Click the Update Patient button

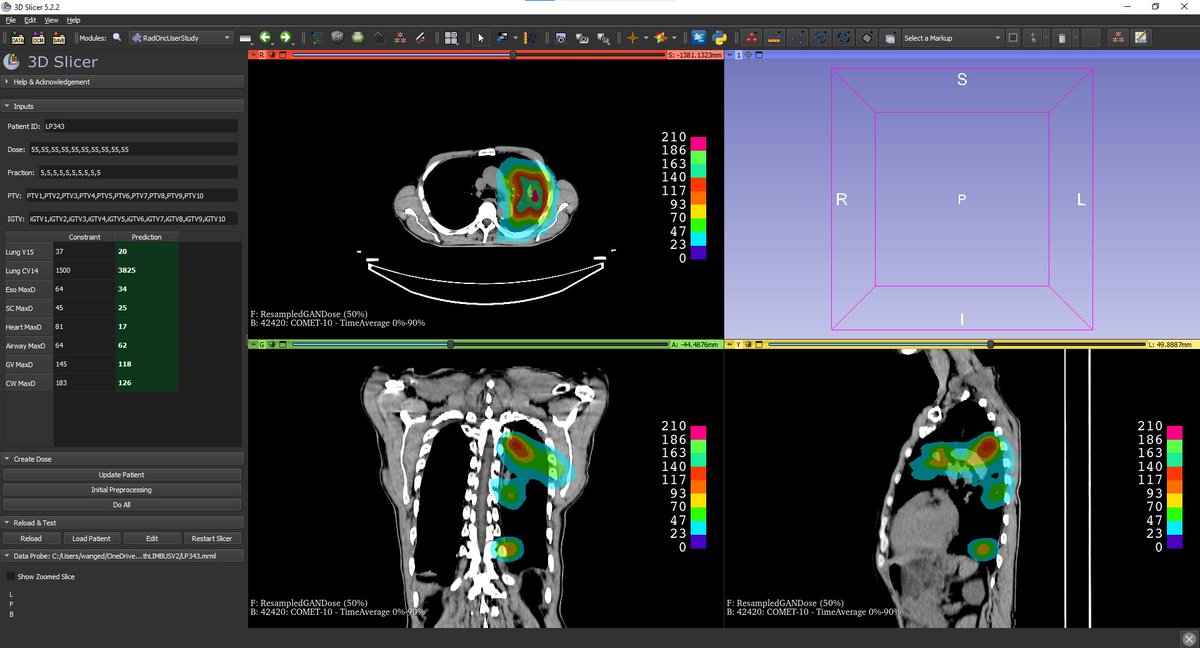coord(123,474)
